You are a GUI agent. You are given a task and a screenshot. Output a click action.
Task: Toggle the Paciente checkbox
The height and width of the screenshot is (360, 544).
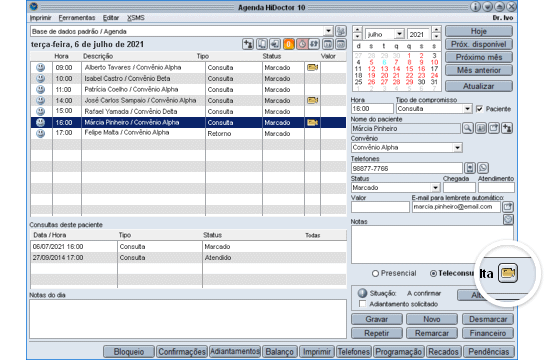479,109
